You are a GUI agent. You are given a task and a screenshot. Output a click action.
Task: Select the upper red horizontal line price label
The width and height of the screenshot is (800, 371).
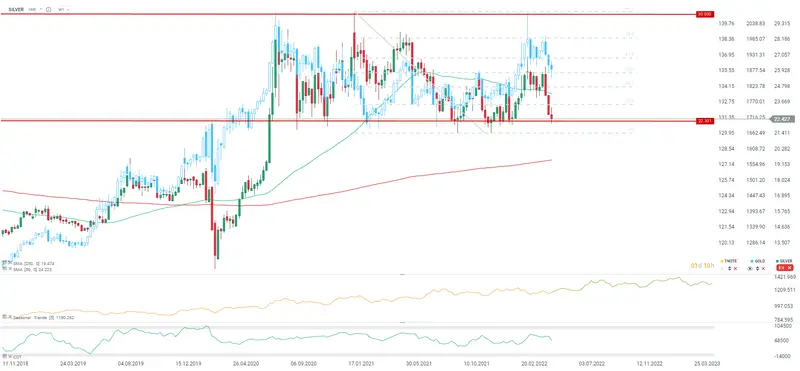tap(704, 14)
